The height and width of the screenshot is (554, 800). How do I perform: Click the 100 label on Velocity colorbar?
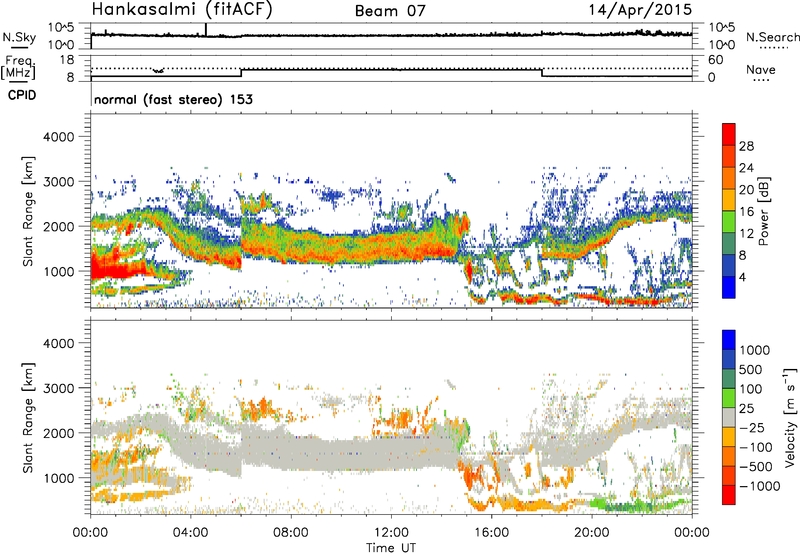pos(751,389)
